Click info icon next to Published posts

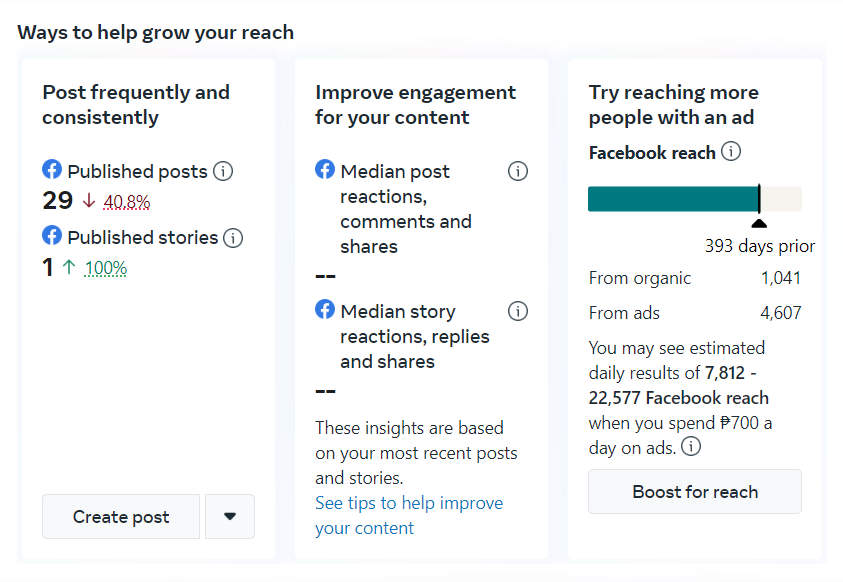pos(223,171)
